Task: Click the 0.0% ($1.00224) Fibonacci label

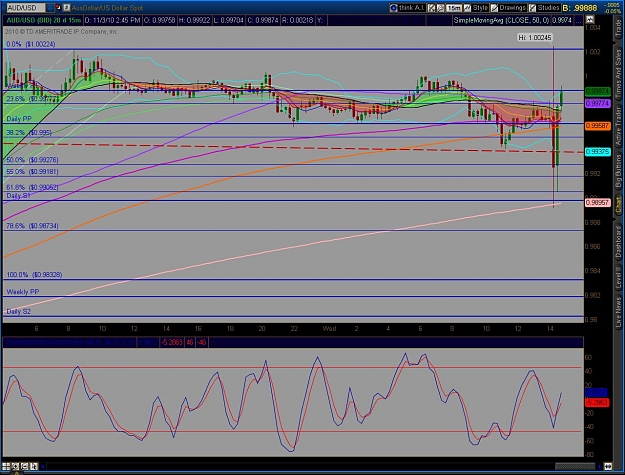Action: [31, 44]
